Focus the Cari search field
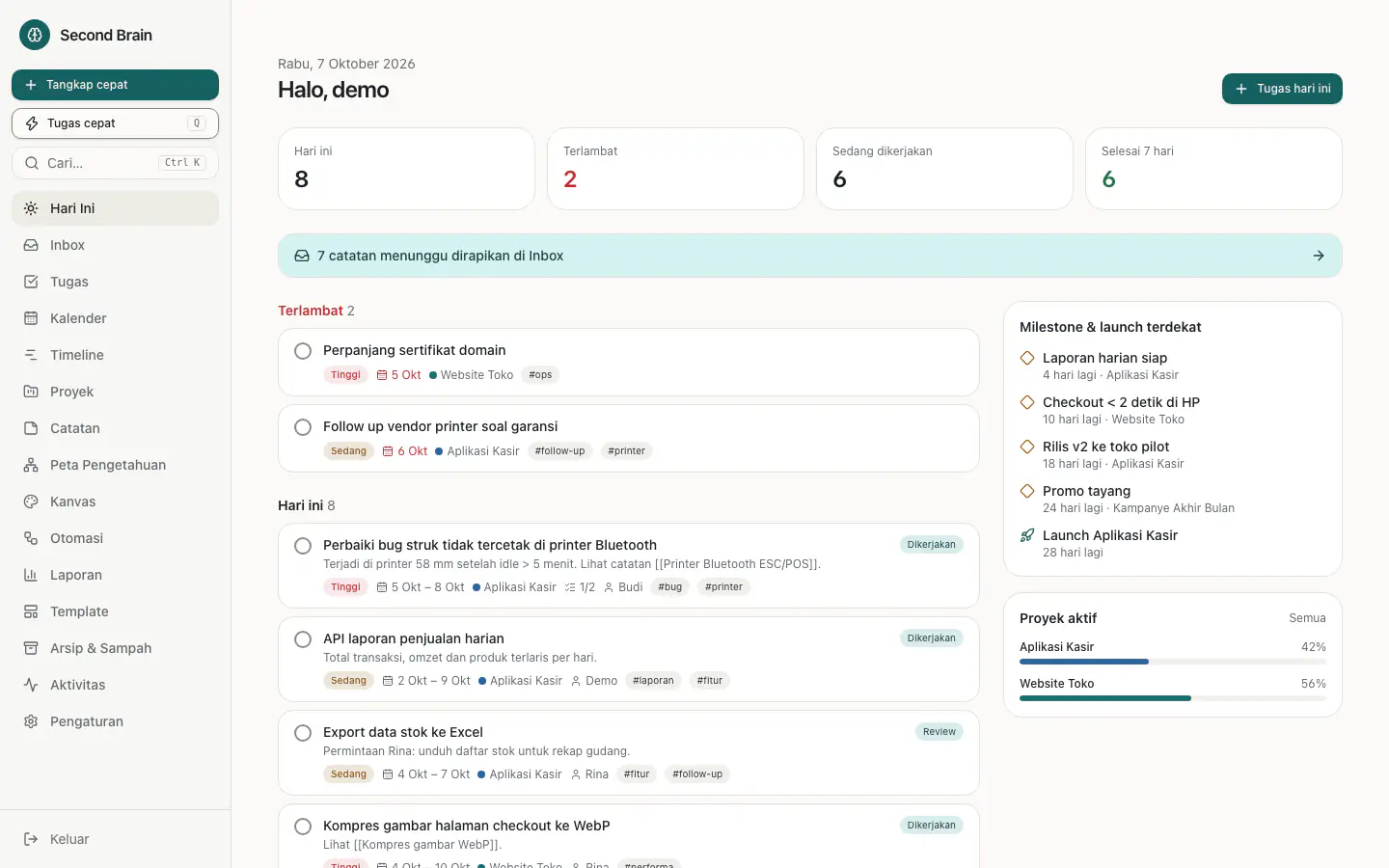The height and width of the screenshot is (868, 1389). click(116, 163)
